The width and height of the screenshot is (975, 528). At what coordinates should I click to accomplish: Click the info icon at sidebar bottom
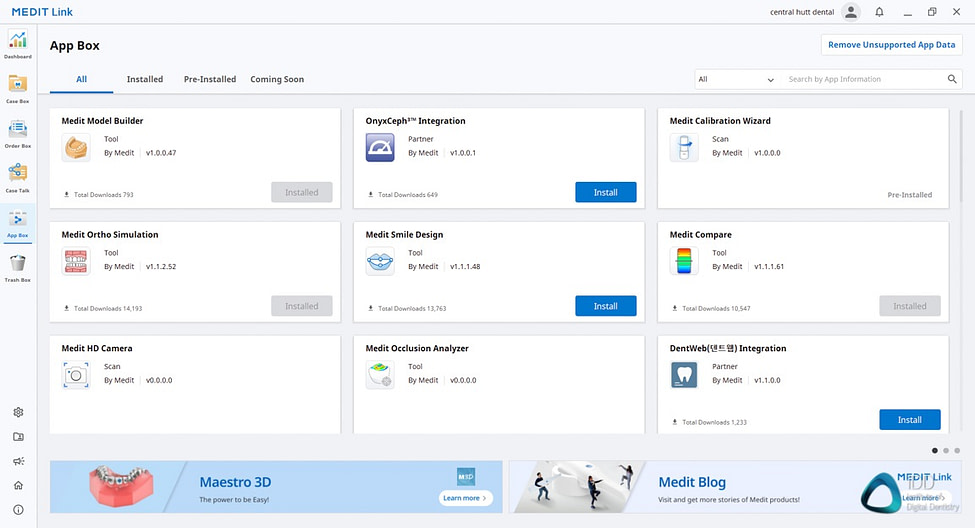coord(18,510)
